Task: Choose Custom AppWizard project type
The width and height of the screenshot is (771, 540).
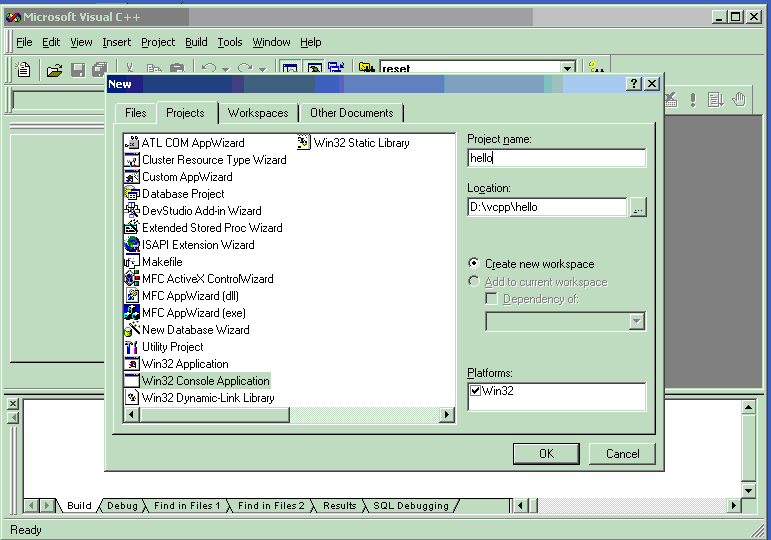Action: (179, 177)
